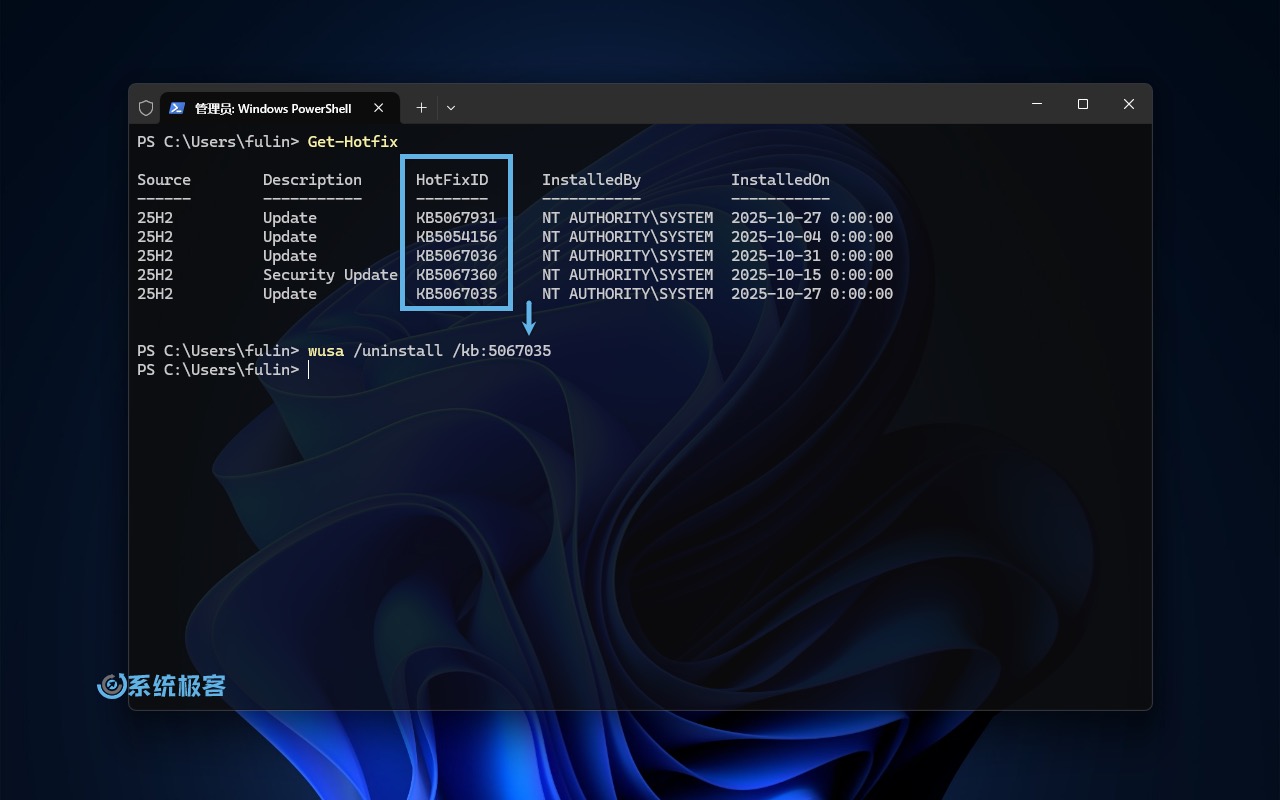The image size is (1280, 800).
Task: Close the 管理员: Windows PowerShell tab
Action: [378, 107]
